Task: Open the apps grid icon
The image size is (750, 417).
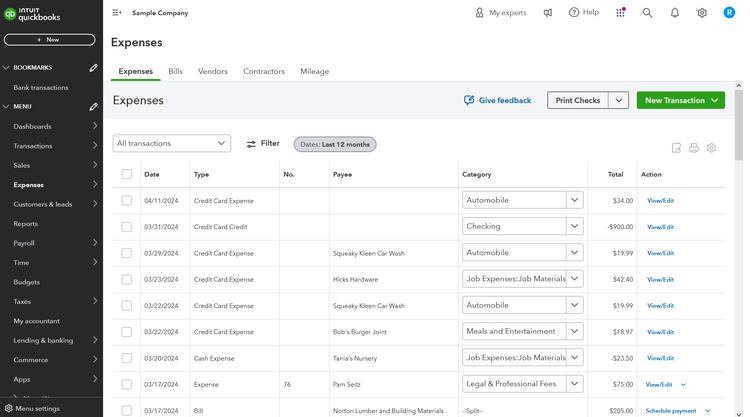Action: click(x=620, y=12)
